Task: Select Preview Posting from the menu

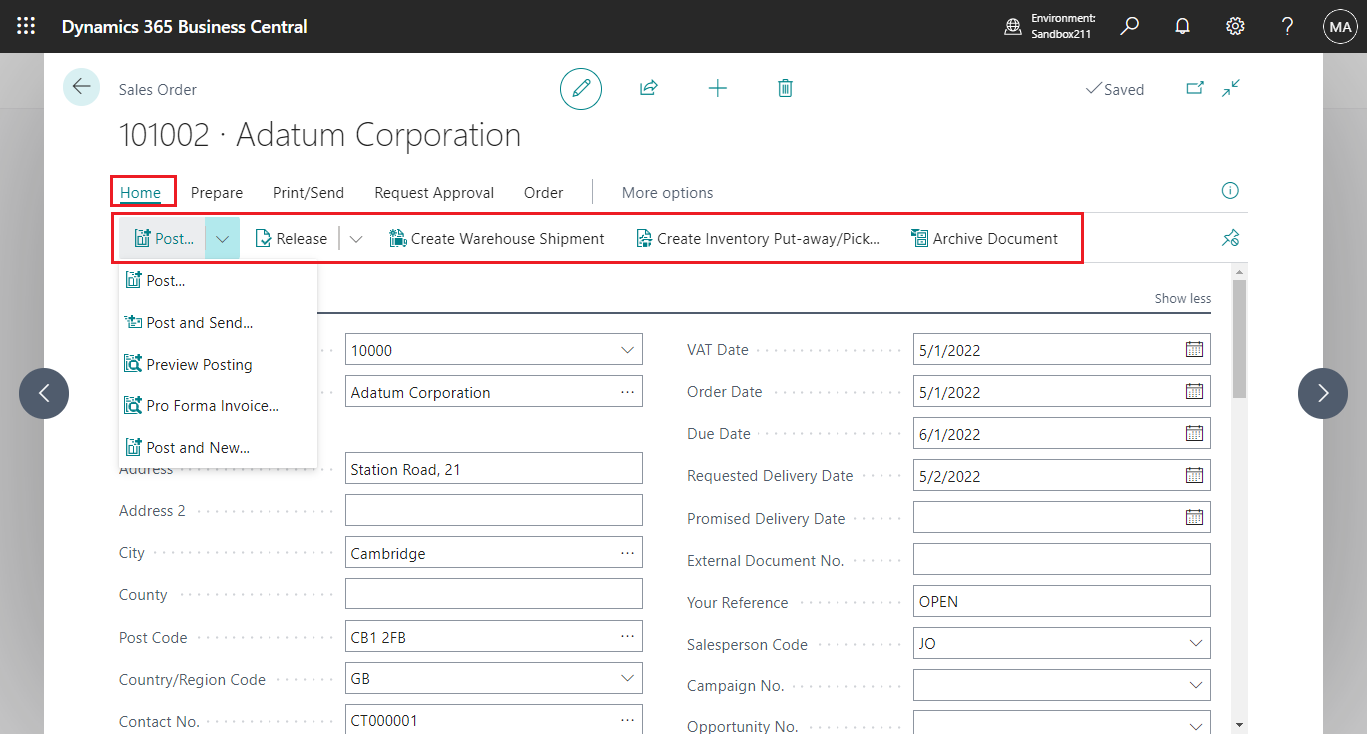Action: pos(199,365)
